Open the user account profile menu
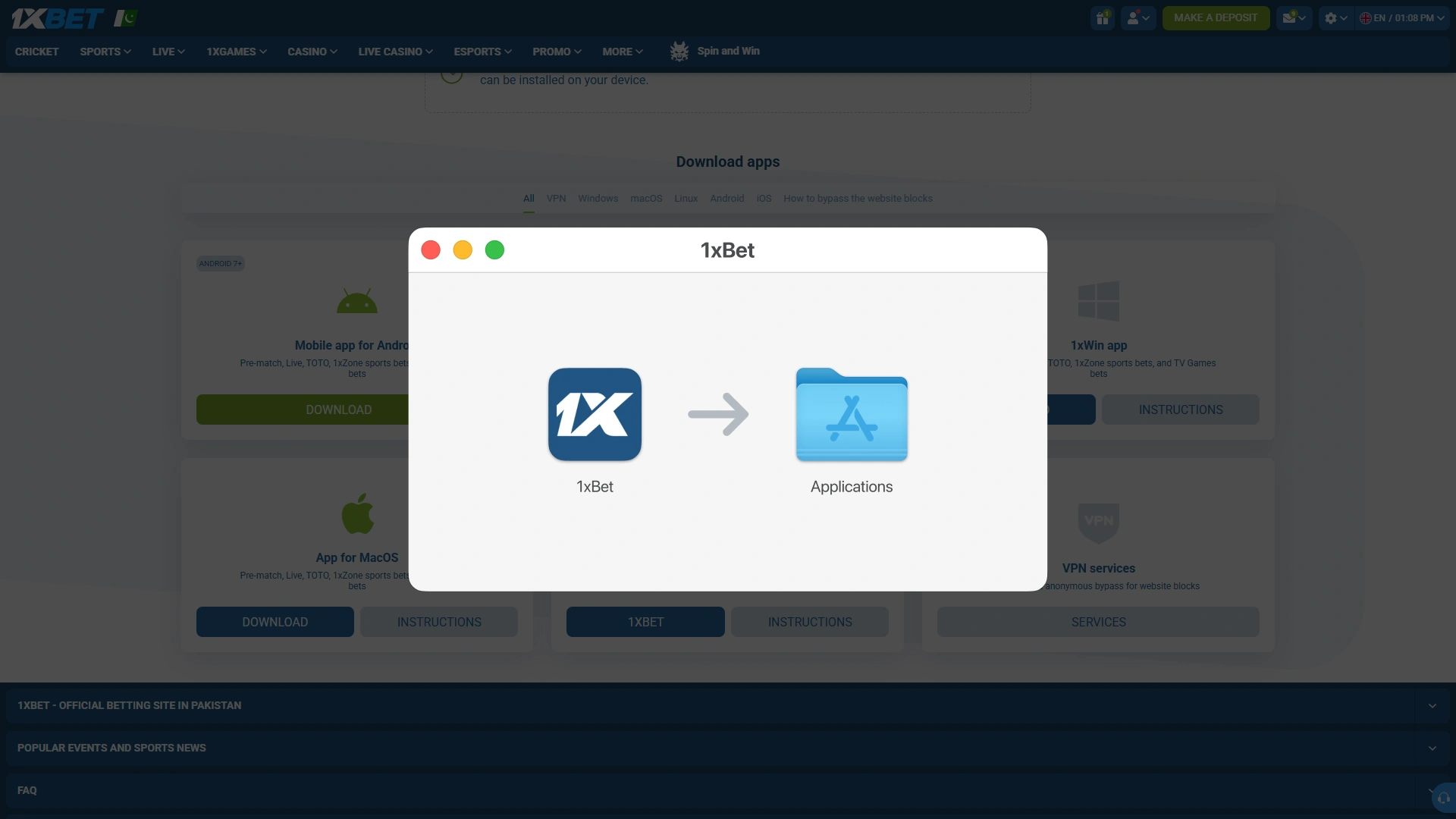 pyautogui.click(x=1138, y=17)
